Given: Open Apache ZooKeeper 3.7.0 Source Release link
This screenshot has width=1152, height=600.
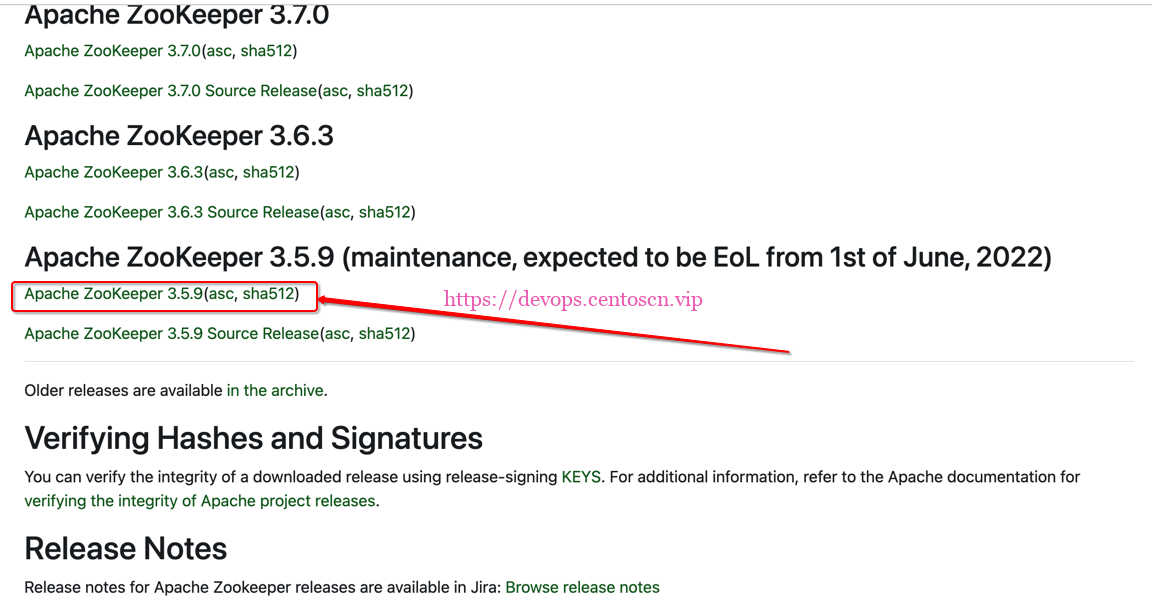Looking at the screenshot, I should coord(170,91).
